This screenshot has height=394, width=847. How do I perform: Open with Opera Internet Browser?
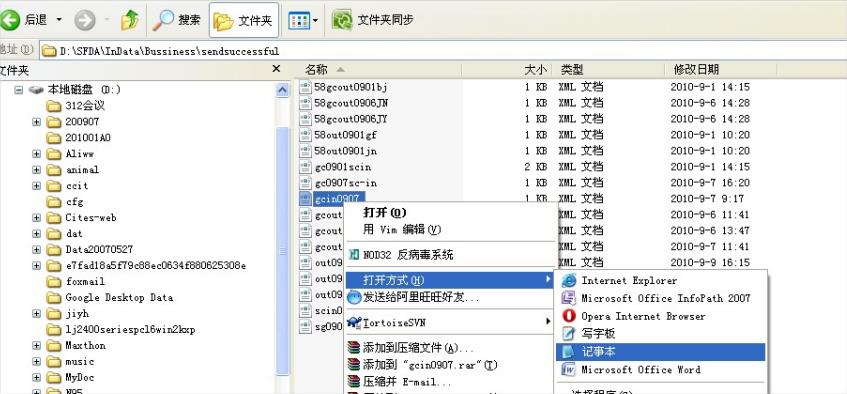[661, 316]
